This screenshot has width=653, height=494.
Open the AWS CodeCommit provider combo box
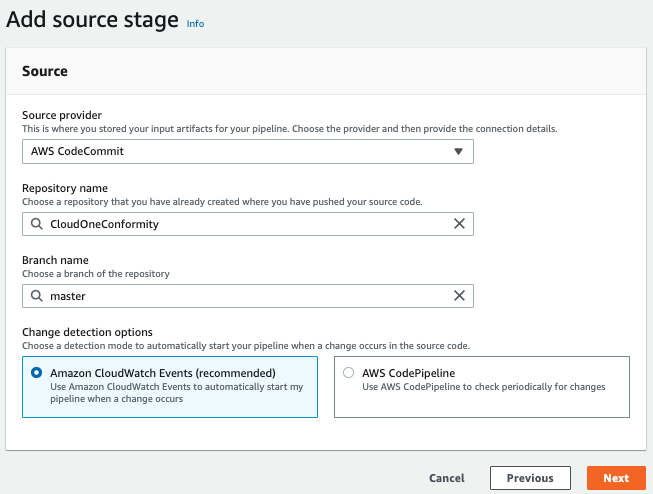[248, 151]
